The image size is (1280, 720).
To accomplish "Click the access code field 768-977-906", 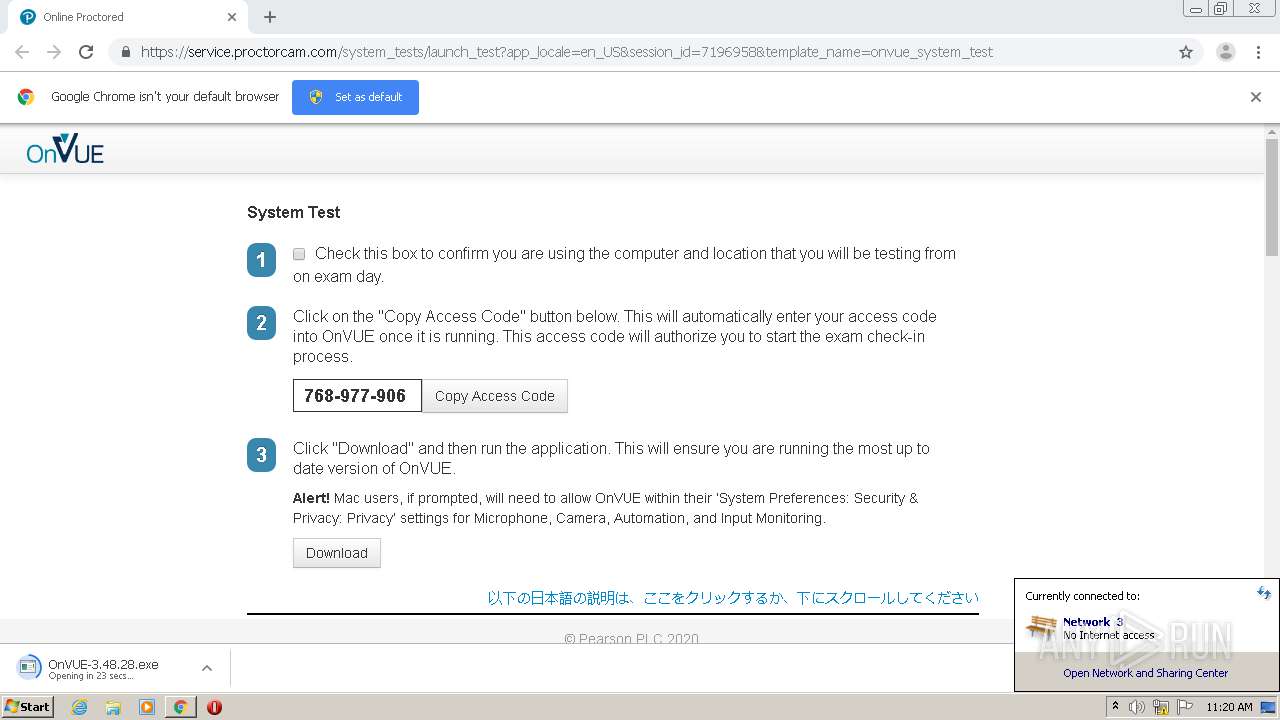I will click(357, 396).
